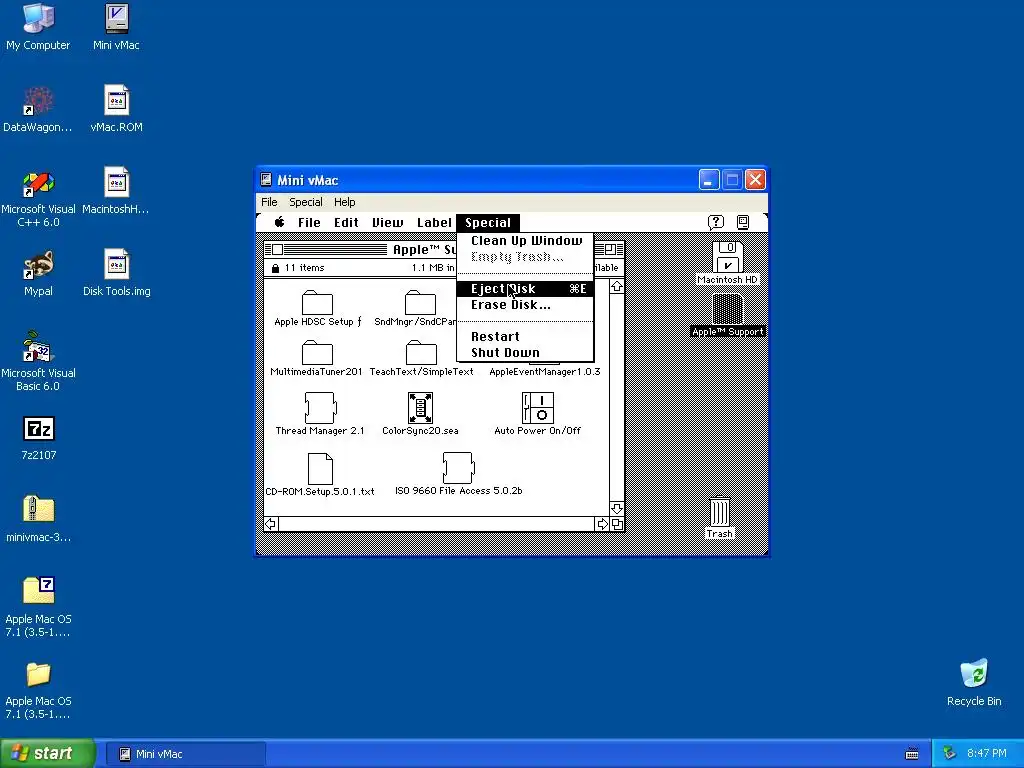Click the Apple Support window zoom box
Image resolution: width=1024 pixels, height=768 pixels.
click(610, 249)
